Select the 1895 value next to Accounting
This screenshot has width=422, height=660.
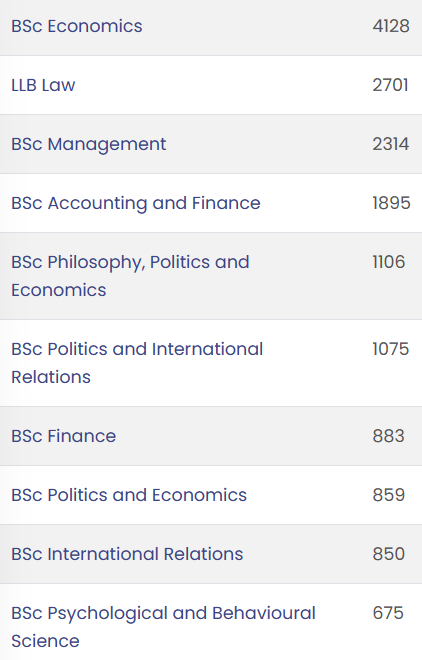coord(391,203)
